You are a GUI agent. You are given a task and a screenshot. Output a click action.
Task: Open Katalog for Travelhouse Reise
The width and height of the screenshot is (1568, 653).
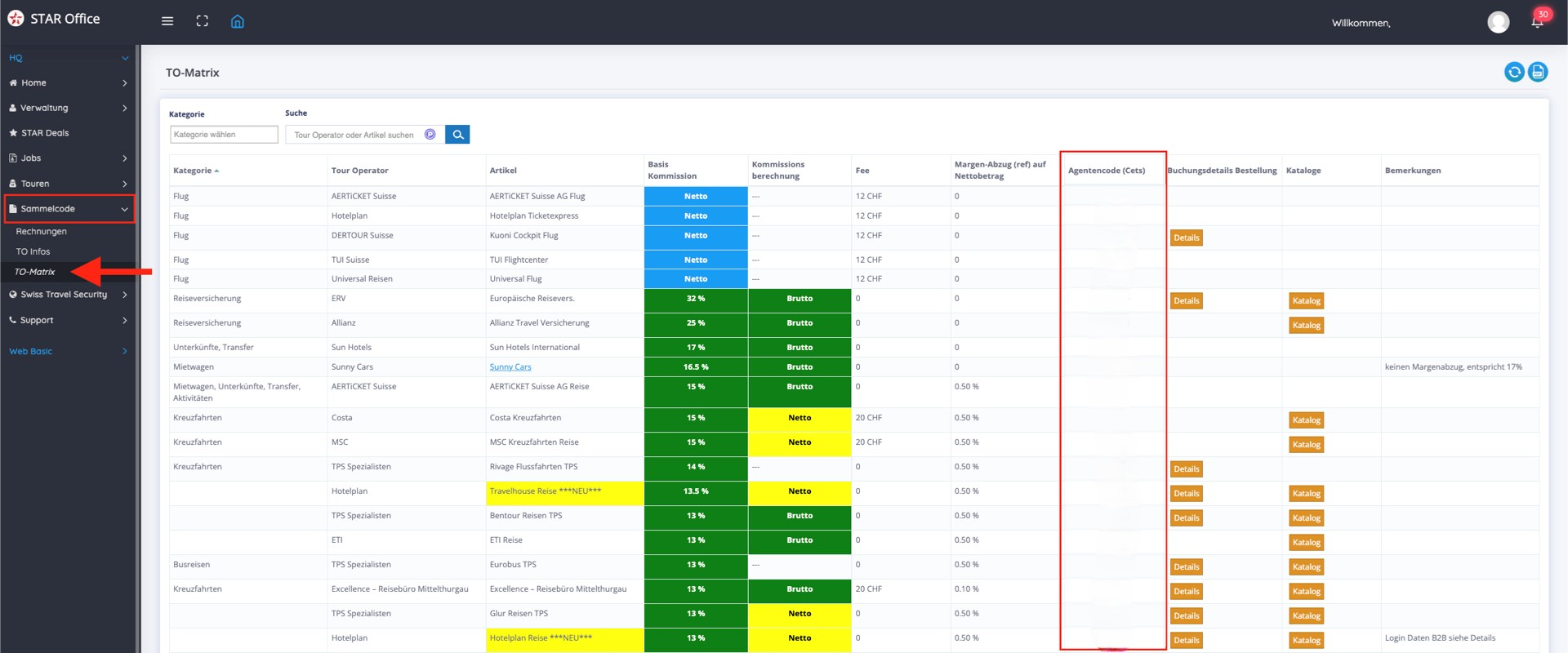tap(1306, 493)
